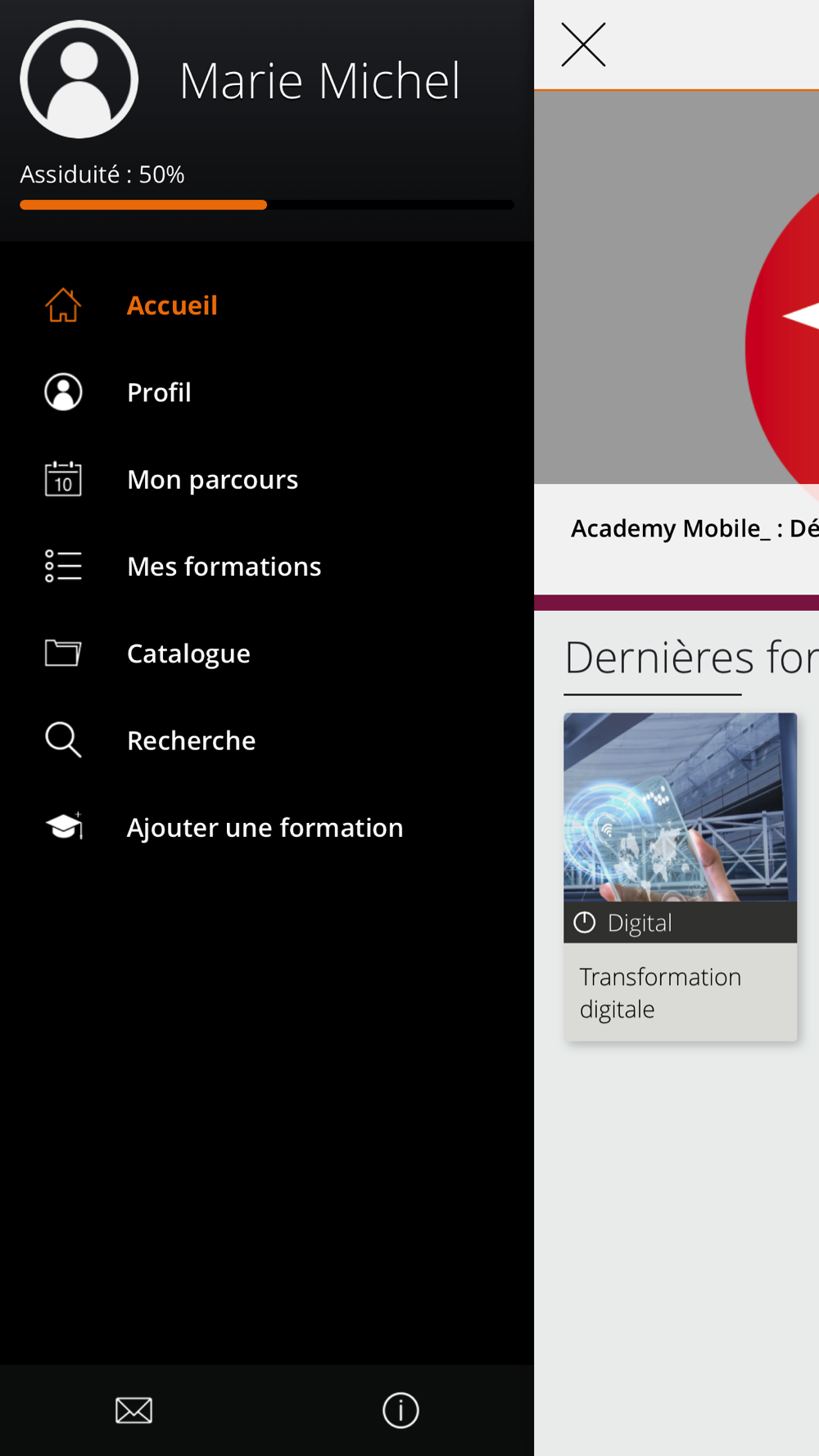Screen dimensions: 819x1456
Task: Click the graduation cap icon
Action: [x=65, y=826]
